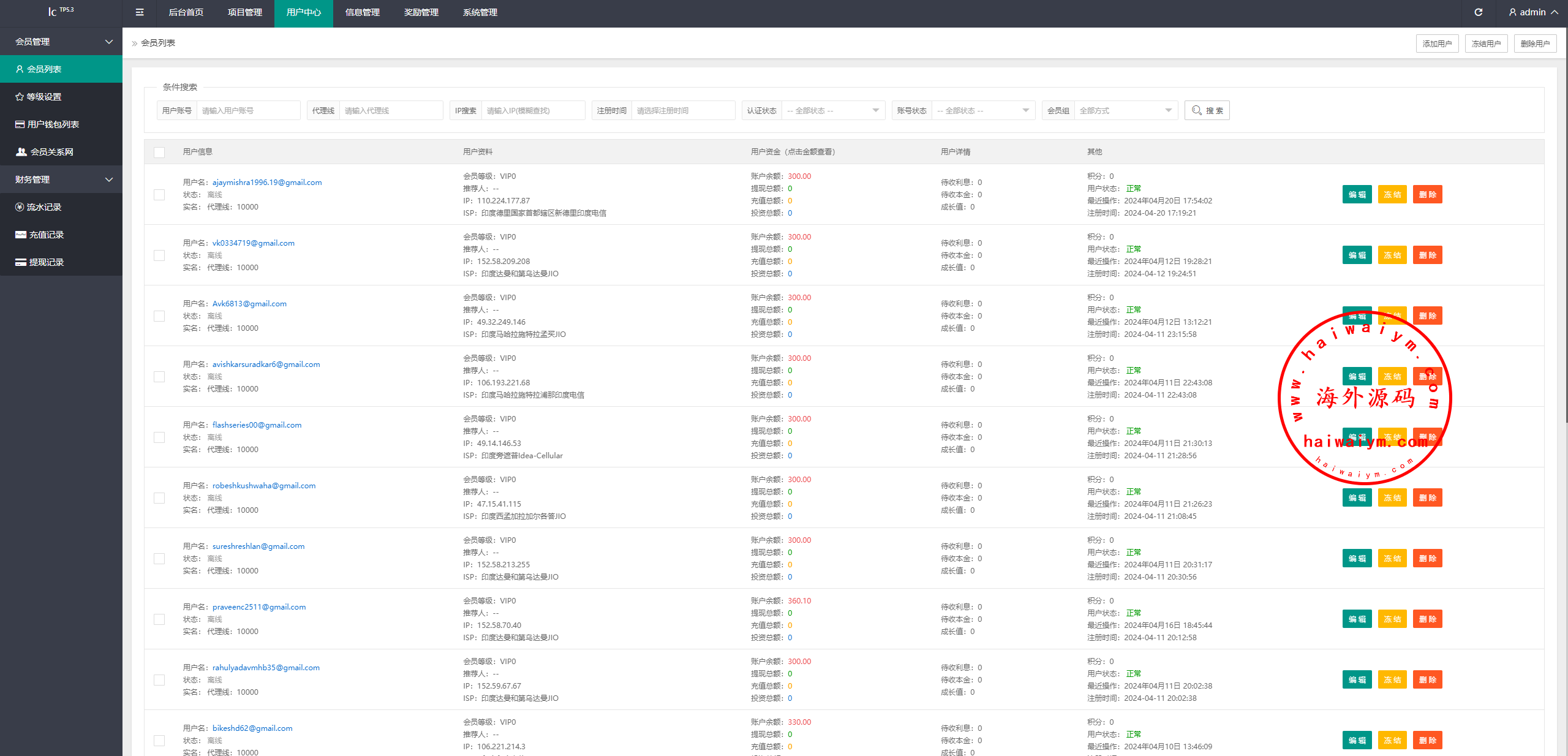
Task: Toggle the select-all checkbox in table header
Action: 159,152
